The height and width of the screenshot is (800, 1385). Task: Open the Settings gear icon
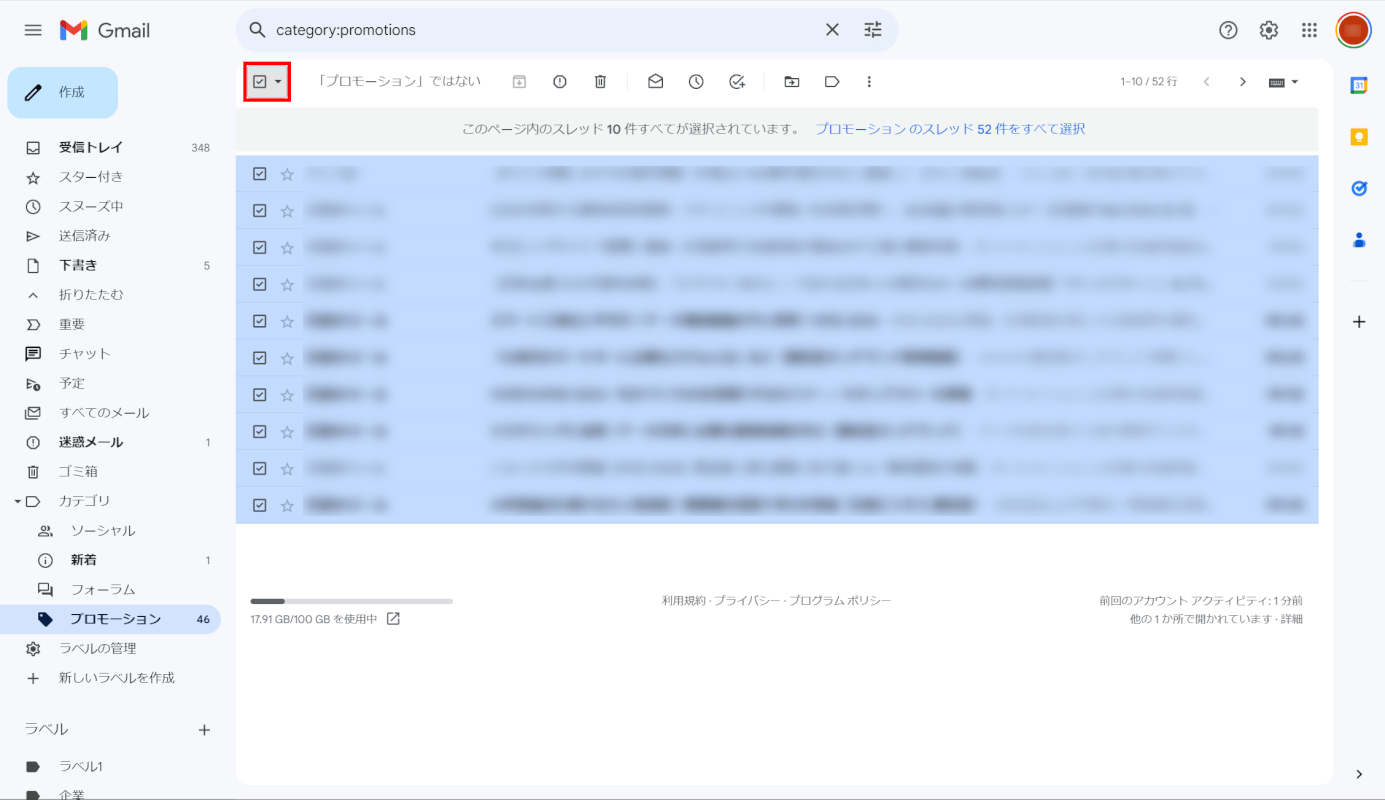[x=1269, y=30]
